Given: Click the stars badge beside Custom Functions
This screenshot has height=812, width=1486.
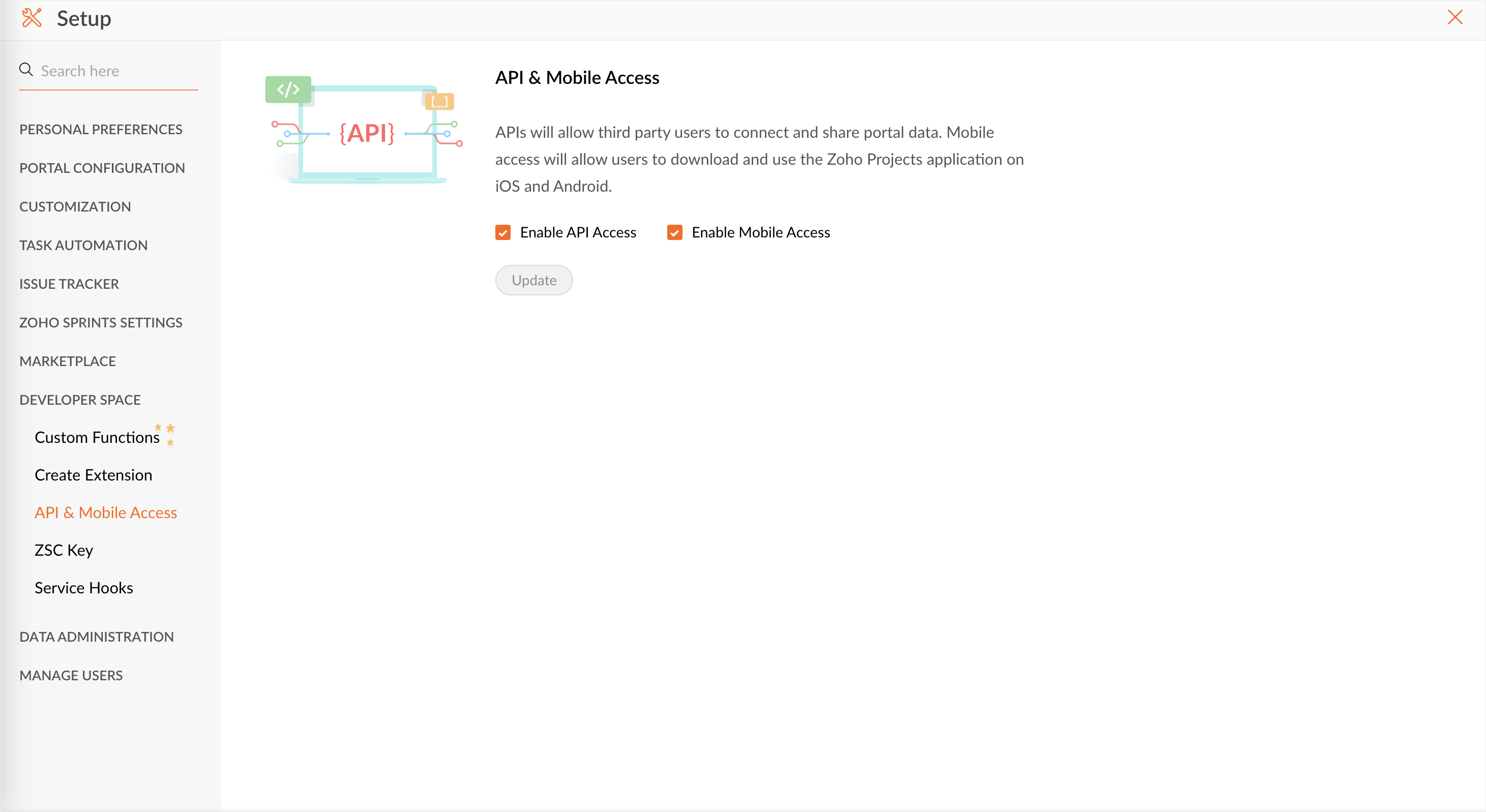Looking at the screenshot, I should [167, 434].
